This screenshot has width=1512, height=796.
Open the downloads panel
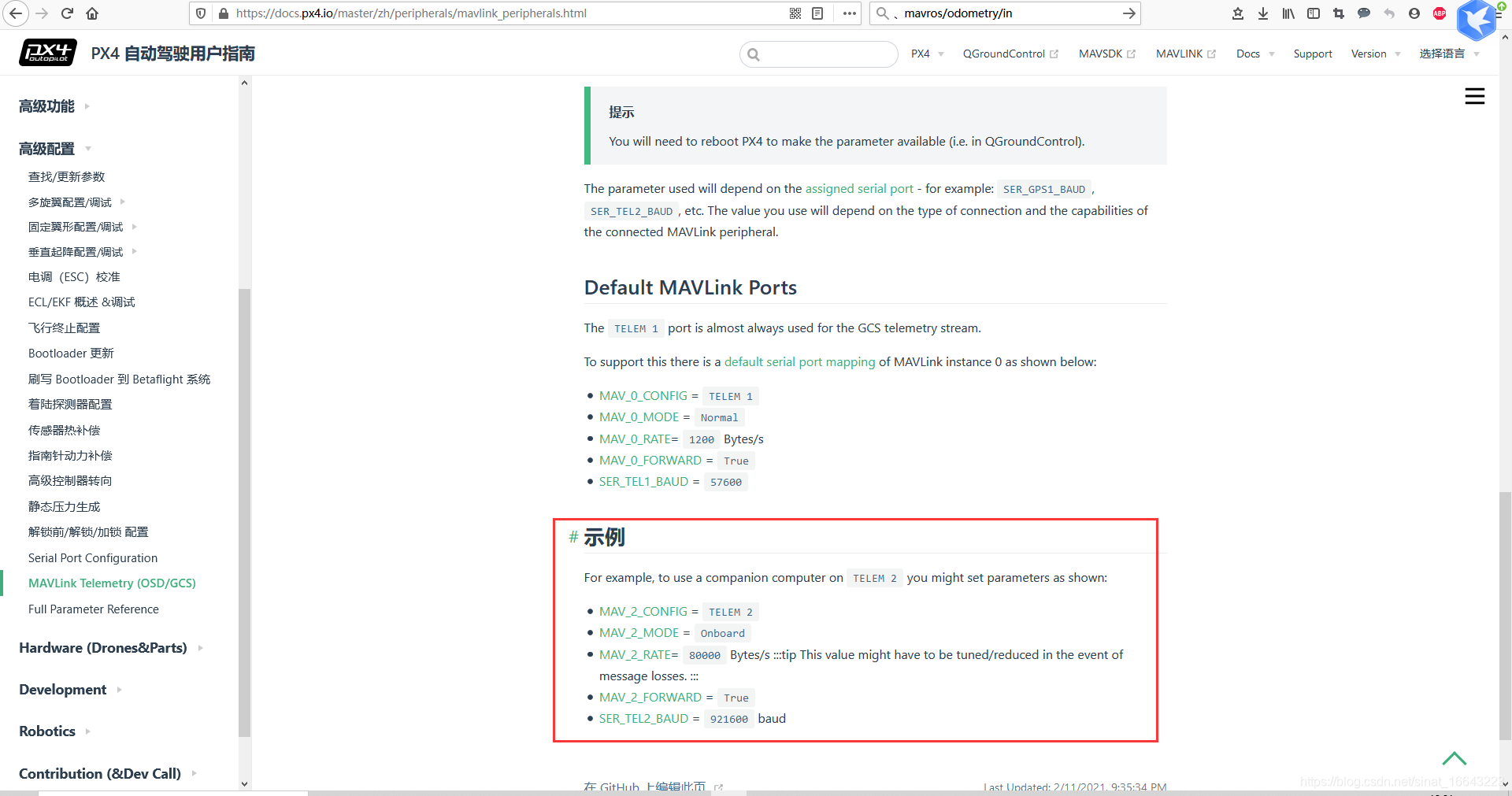(x=1263, y=13)
